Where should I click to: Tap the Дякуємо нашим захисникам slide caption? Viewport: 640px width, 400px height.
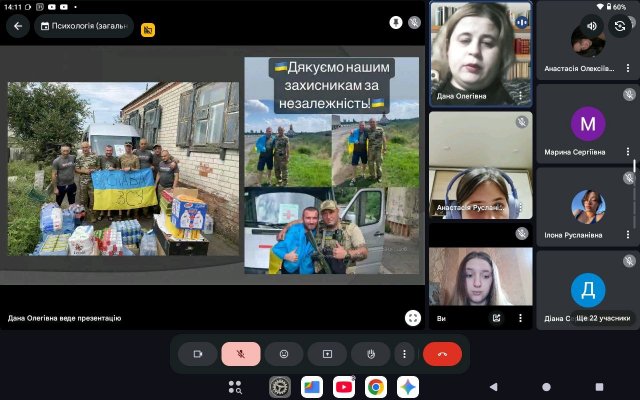coord(332,85)
